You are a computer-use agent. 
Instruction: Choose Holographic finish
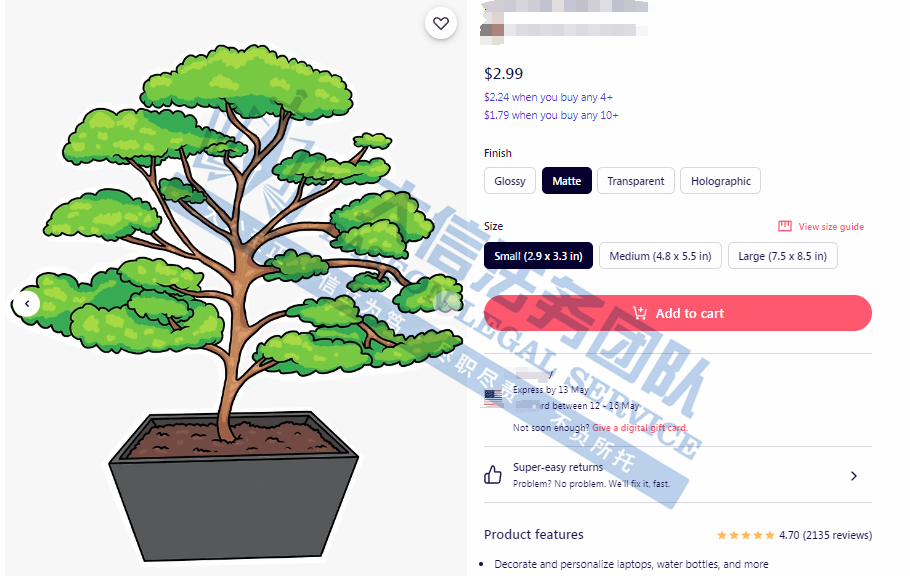[x=720, y=181]
